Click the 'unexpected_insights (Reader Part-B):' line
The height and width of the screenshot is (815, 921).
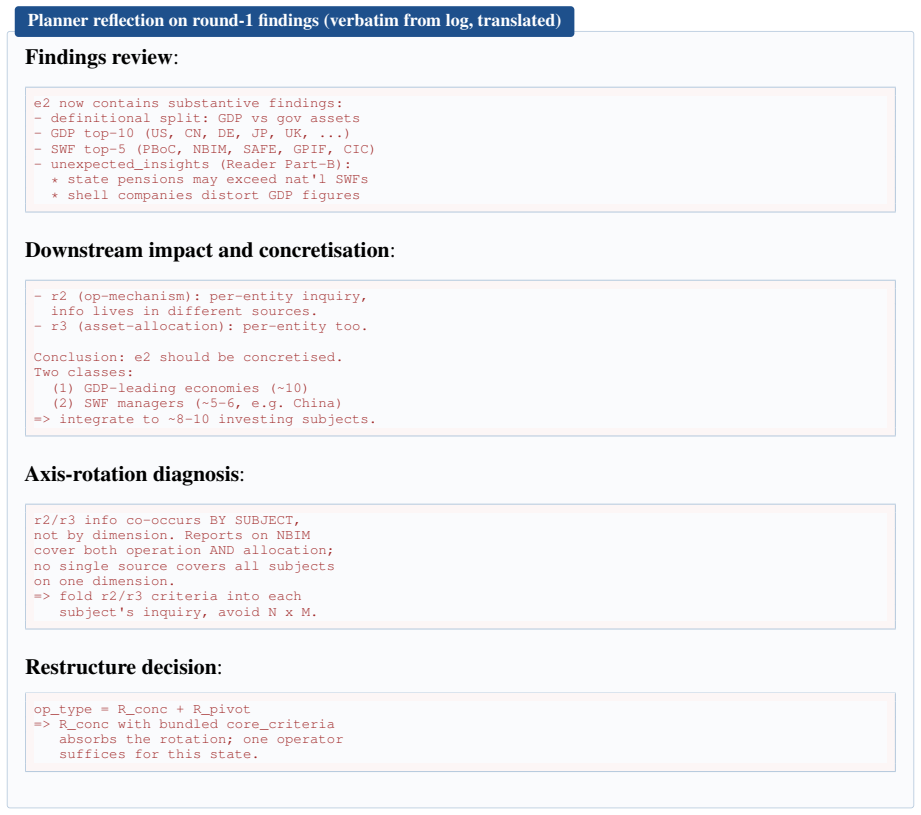coord(192,164)
